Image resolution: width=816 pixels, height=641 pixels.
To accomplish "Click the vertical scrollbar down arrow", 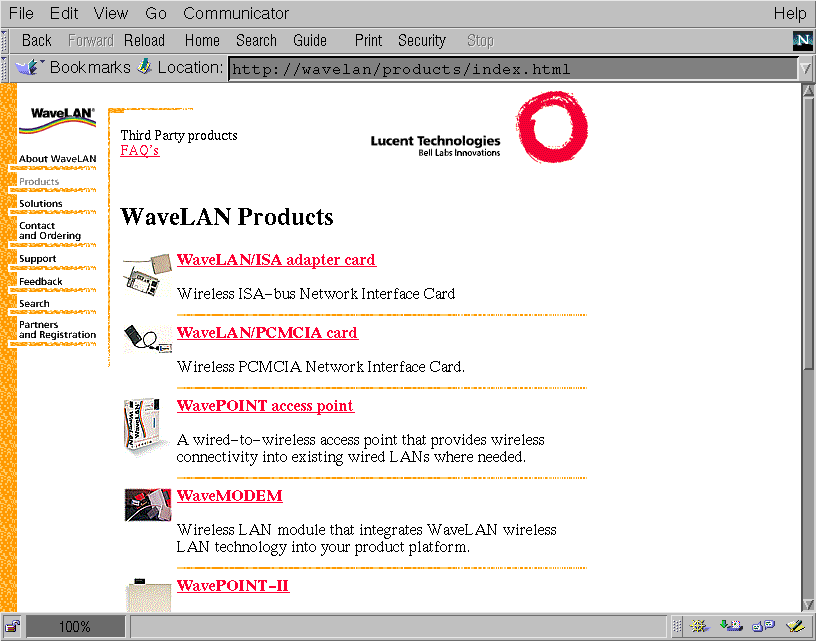I will (x=808, y=603).
